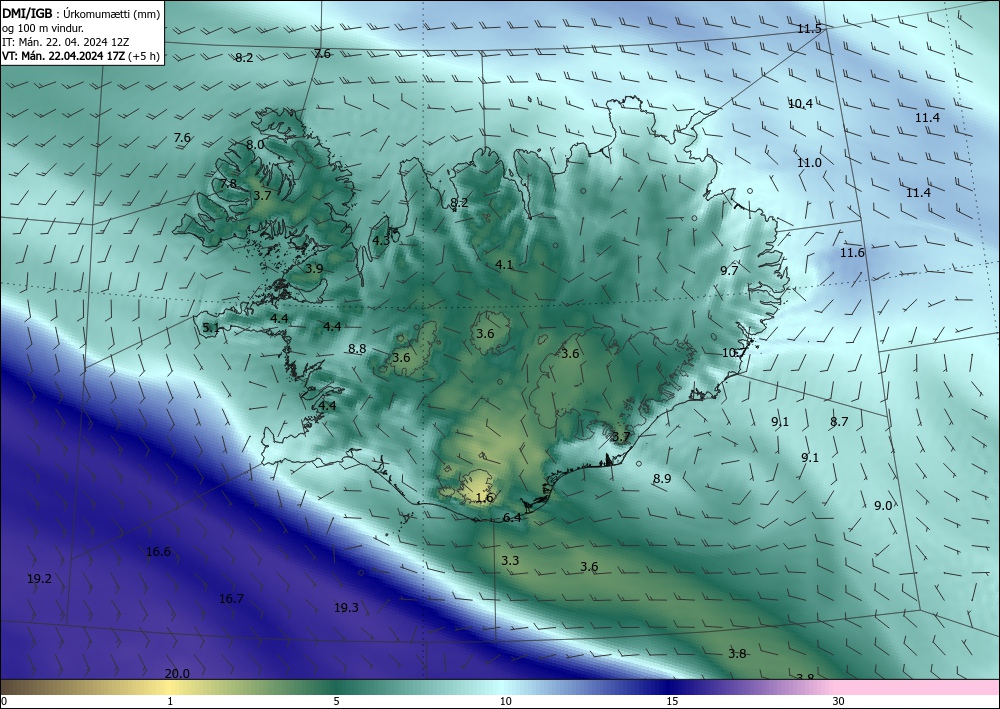Click the 7.8 value on the map
The image size is (1000, 709).
tap(228, 184)
